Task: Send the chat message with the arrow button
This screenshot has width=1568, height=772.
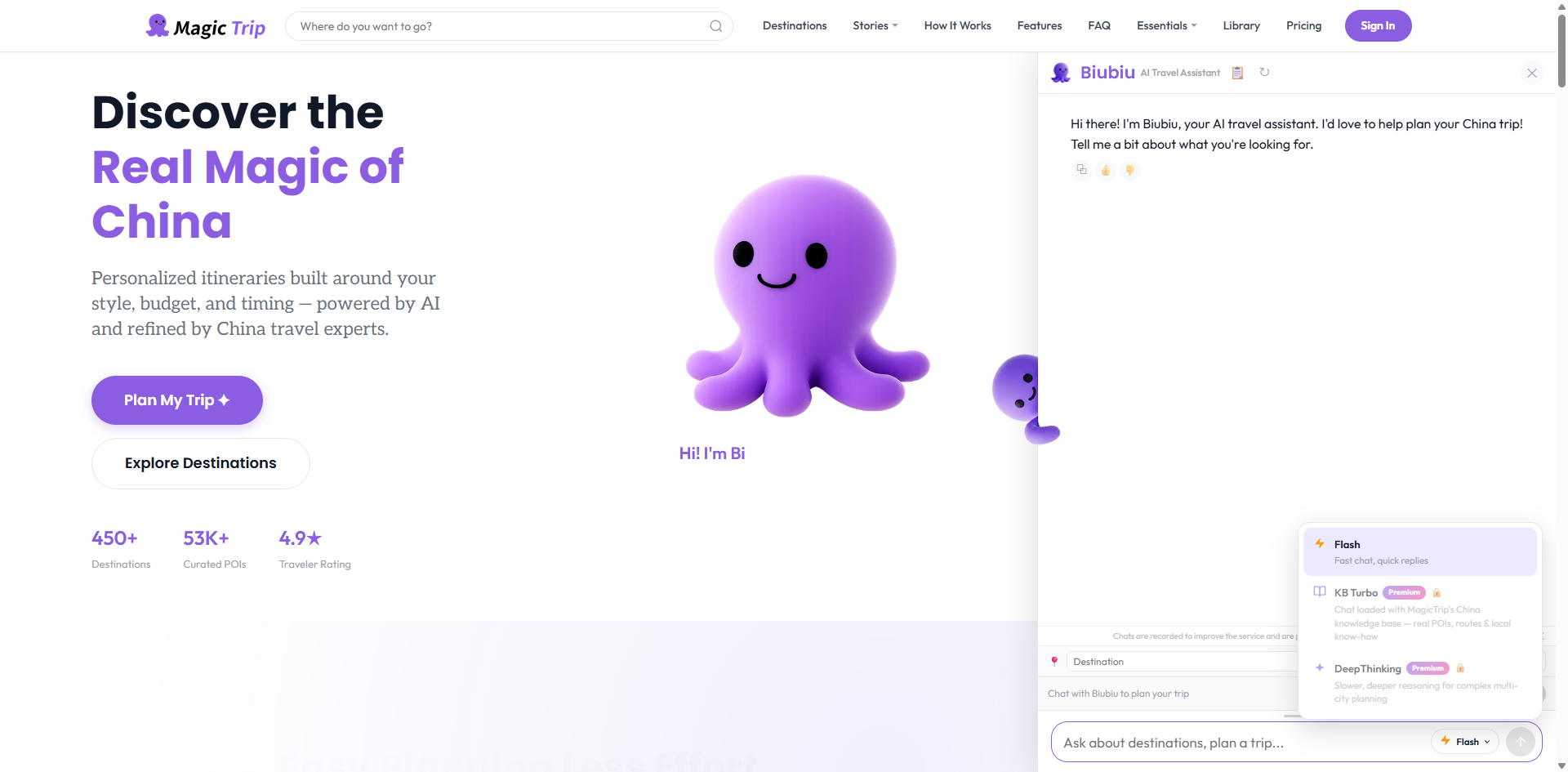Action: (x=1521, y=742)
